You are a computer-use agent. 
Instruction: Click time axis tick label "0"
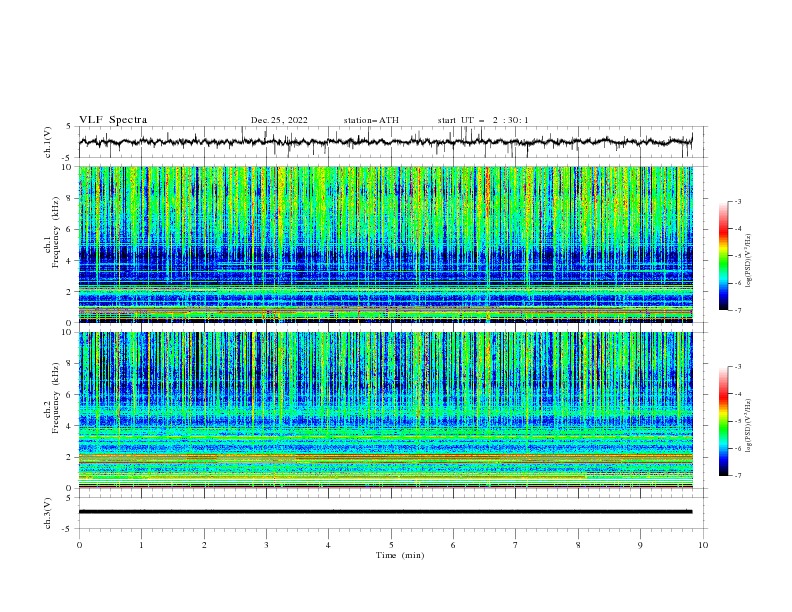click(x=79, y=545)
